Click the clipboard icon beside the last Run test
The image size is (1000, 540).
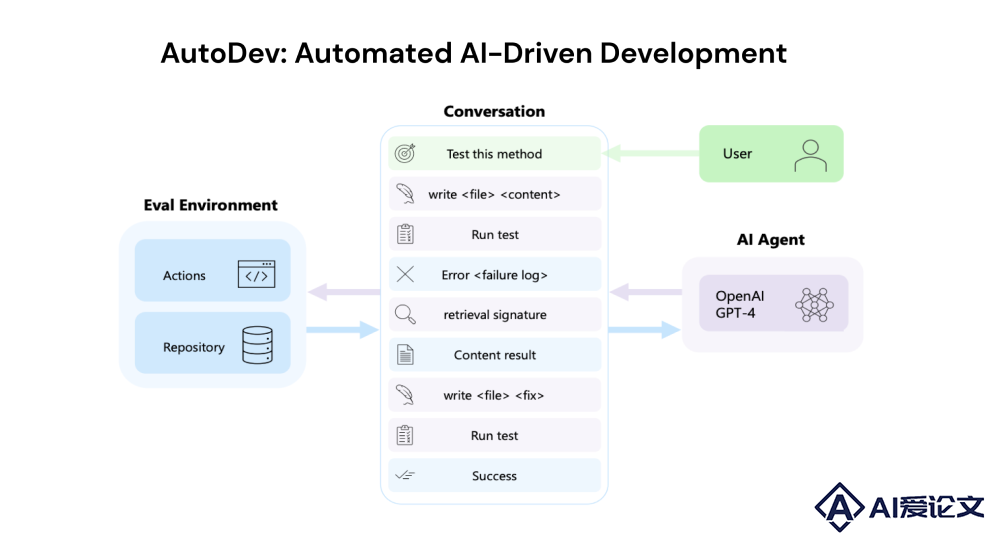point(405,435)
